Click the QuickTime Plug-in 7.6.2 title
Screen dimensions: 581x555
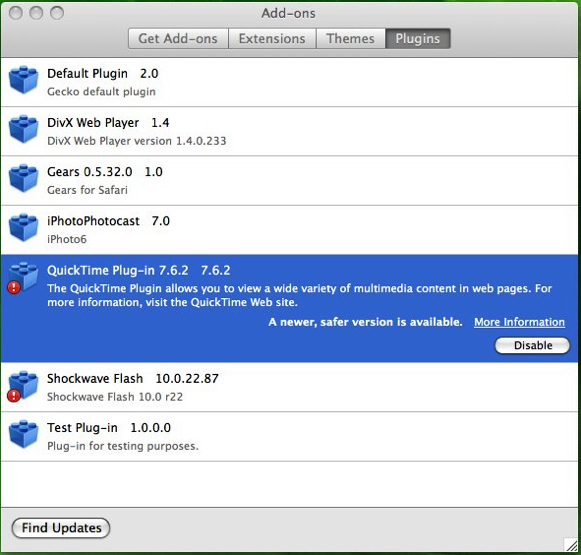point(139,270)
